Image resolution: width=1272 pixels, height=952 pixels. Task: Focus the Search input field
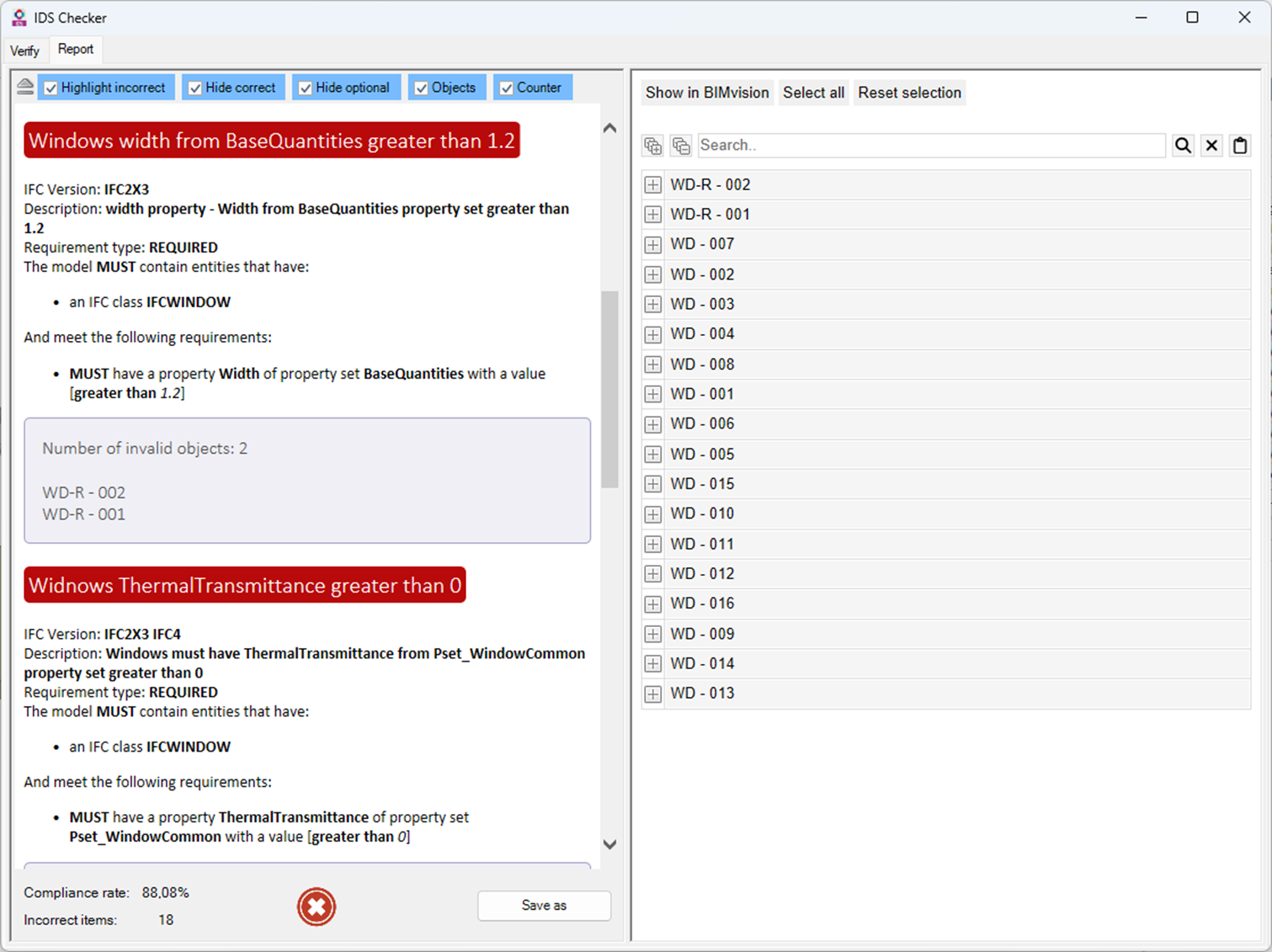pos(932,146)
